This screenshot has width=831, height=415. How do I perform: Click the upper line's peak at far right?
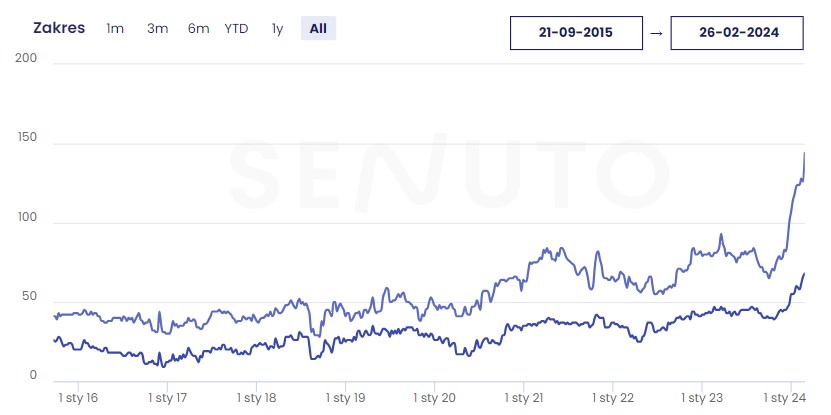(805, 153)
